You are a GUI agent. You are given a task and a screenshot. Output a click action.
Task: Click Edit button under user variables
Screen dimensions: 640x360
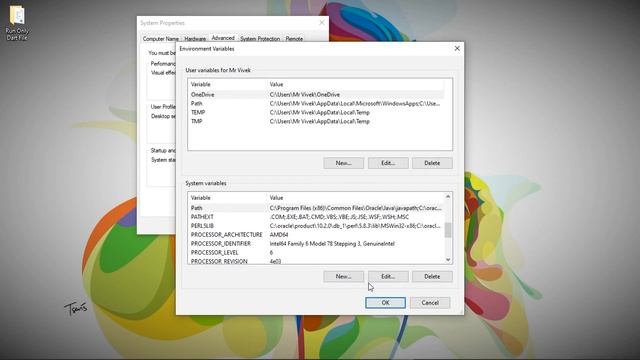(388, 163)
